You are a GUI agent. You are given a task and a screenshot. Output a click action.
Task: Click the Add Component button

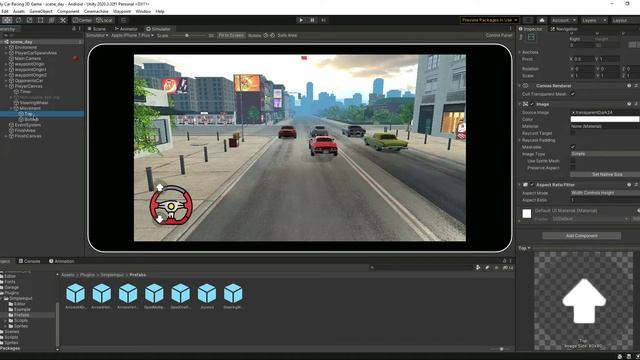pyautogui.click(x=582, y=236)
